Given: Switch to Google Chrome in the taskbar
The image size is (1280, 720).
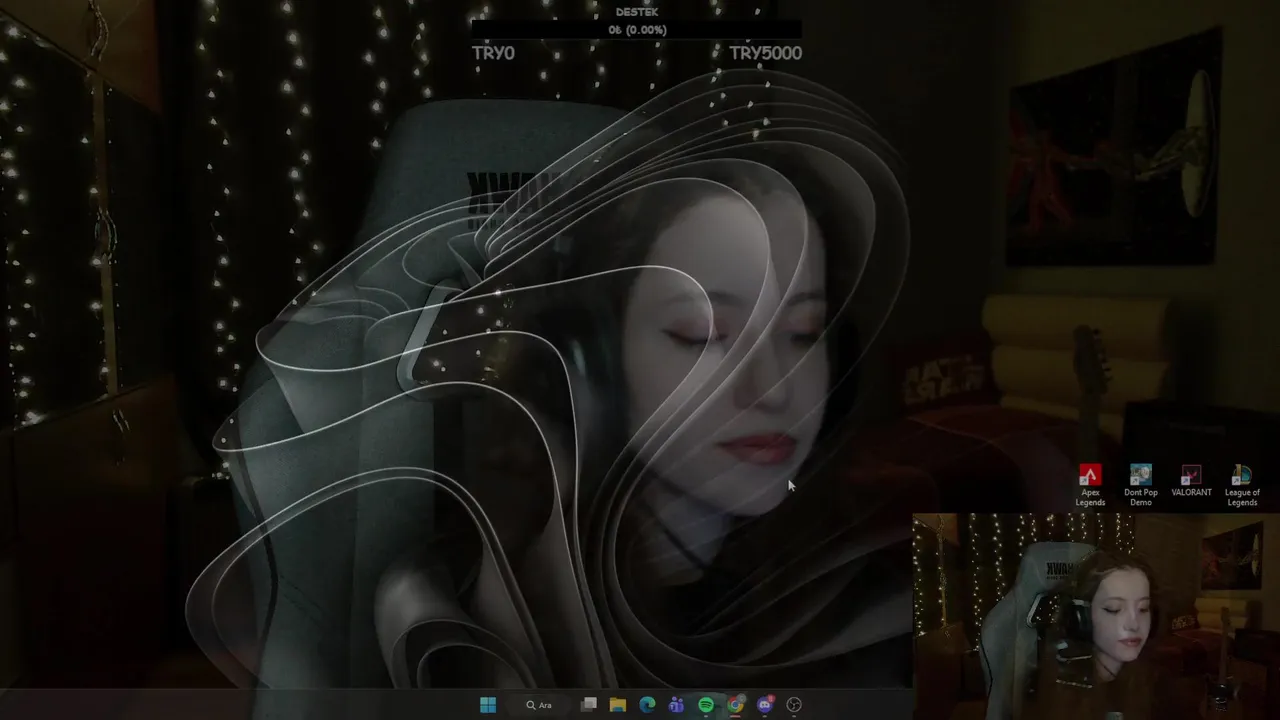Looking at the screenshot, I should click(735, 705).
